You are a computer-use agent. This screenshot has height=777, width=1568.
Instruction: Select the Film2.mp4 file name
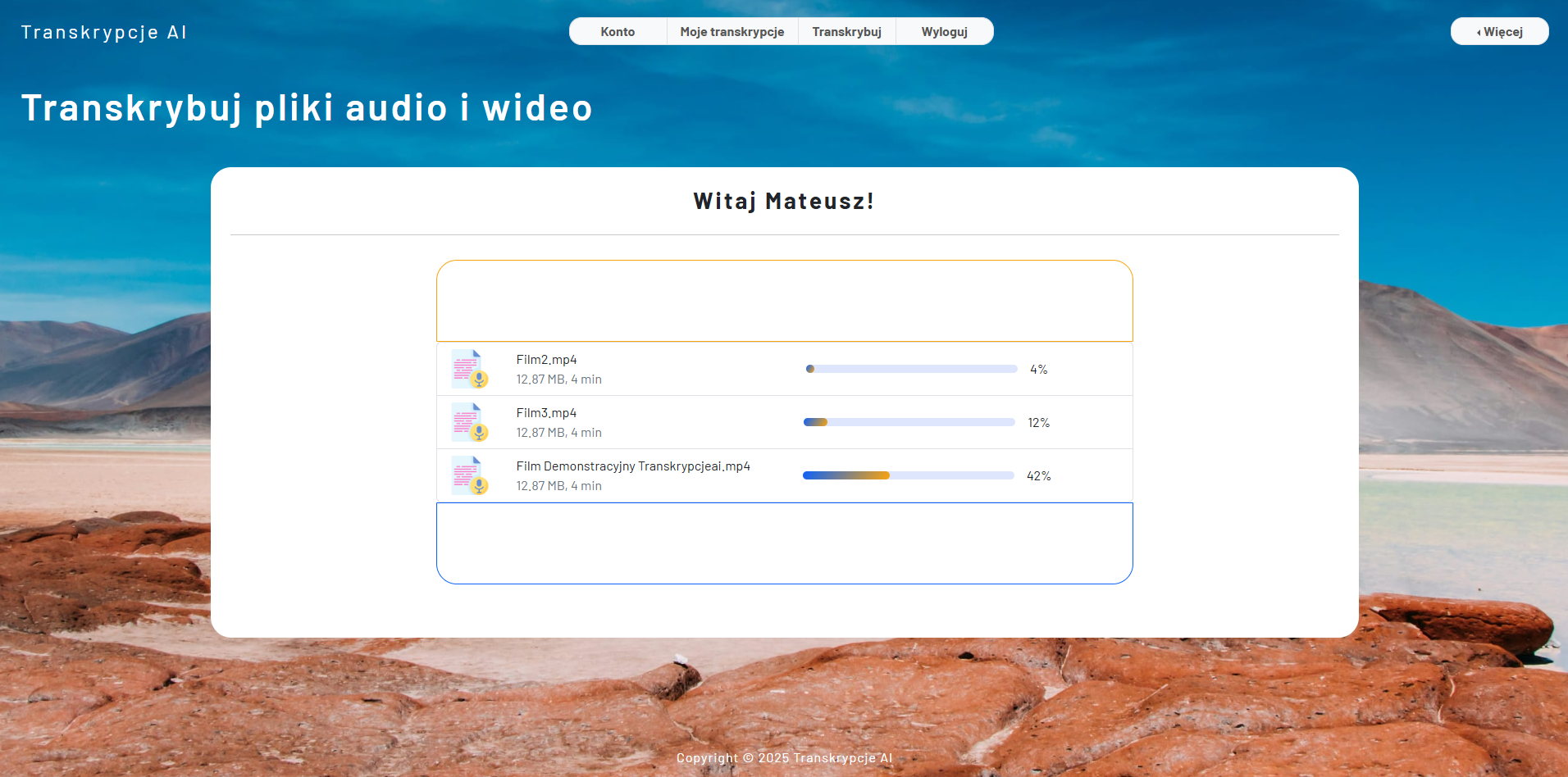tap(546, 360)
